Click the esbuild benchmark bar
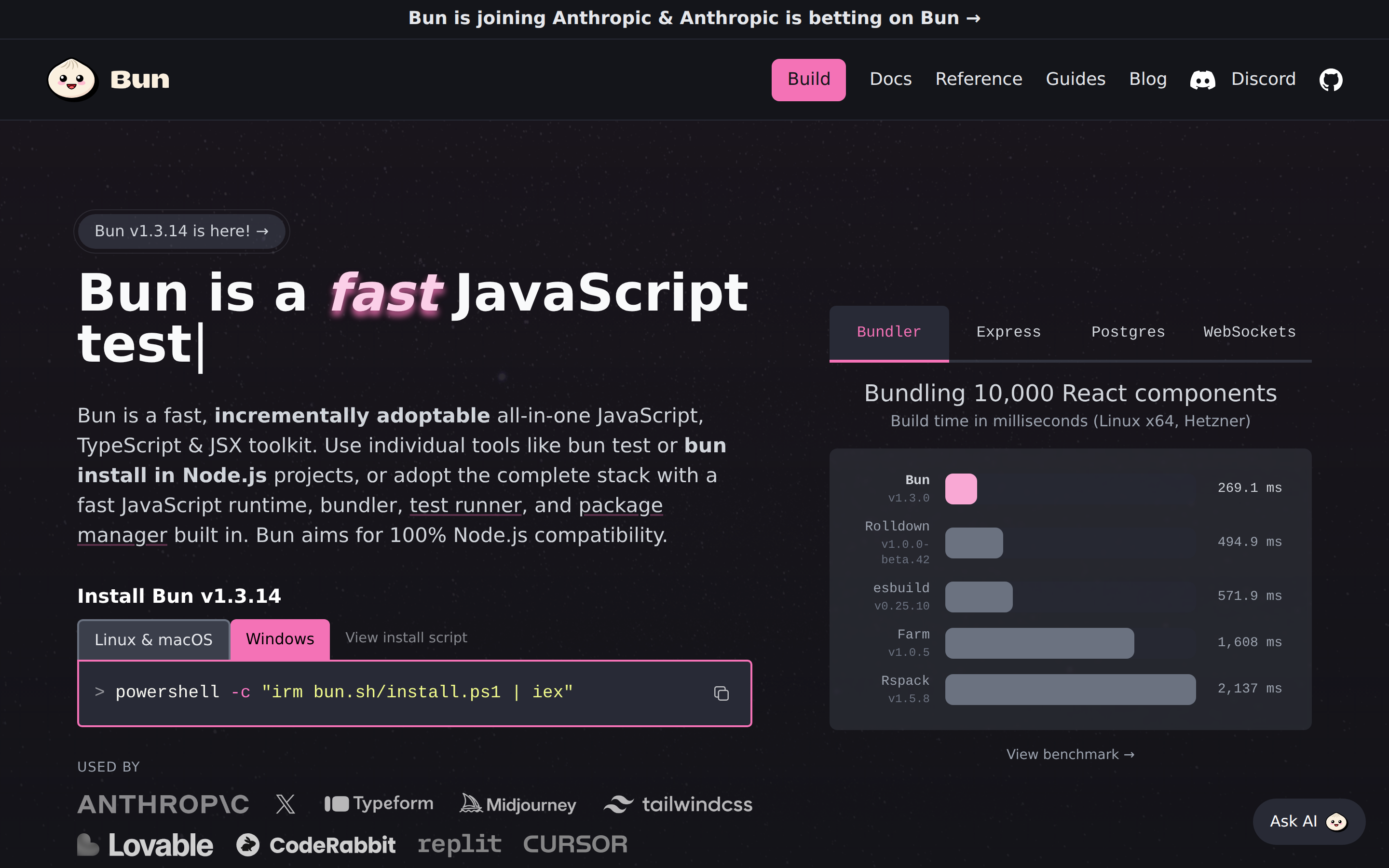Image resolution: width=1389 pixels, height=868 pixels. tap(979, 597)
